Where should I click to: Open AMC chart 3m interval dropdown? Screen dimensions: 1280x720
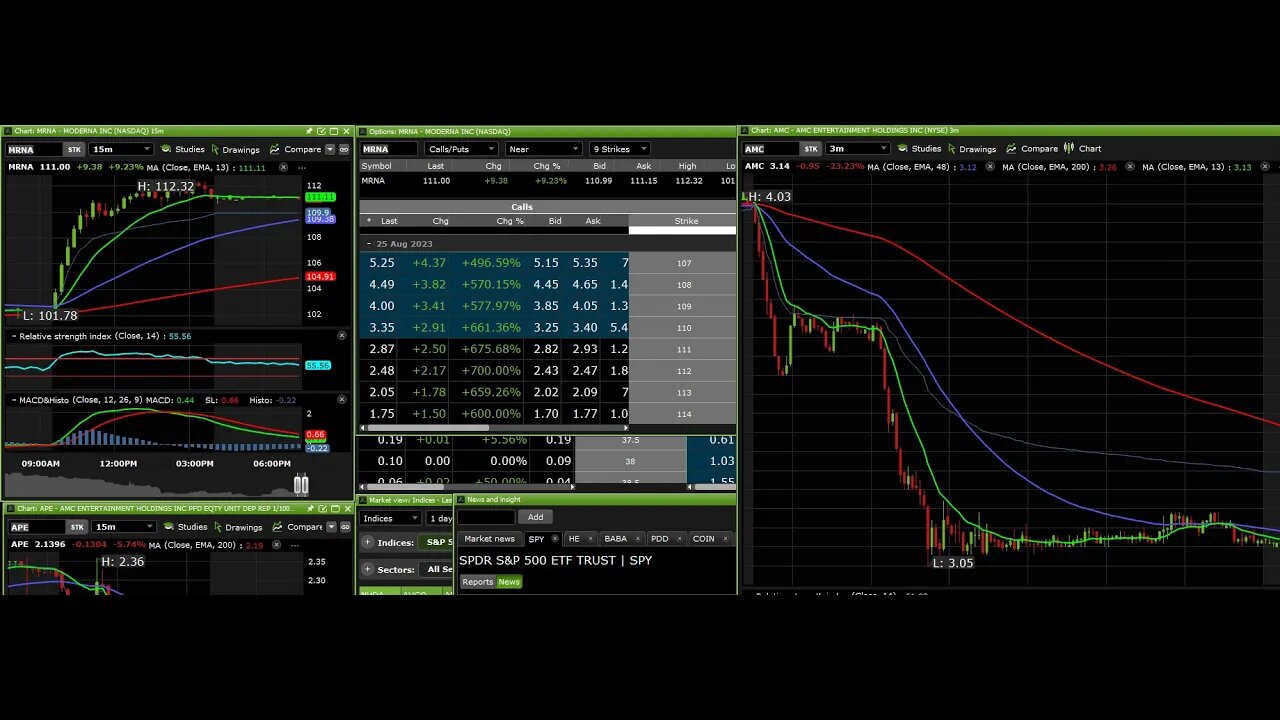(857, 148)
